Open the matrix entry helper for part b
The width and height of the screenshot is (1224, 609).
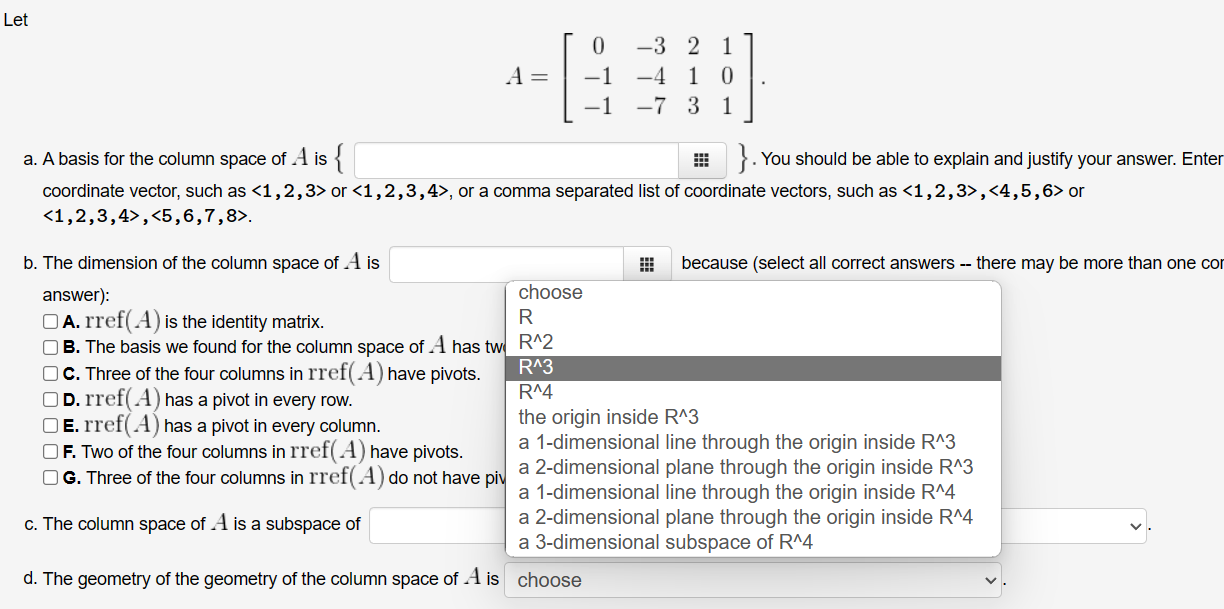(647, 263)
